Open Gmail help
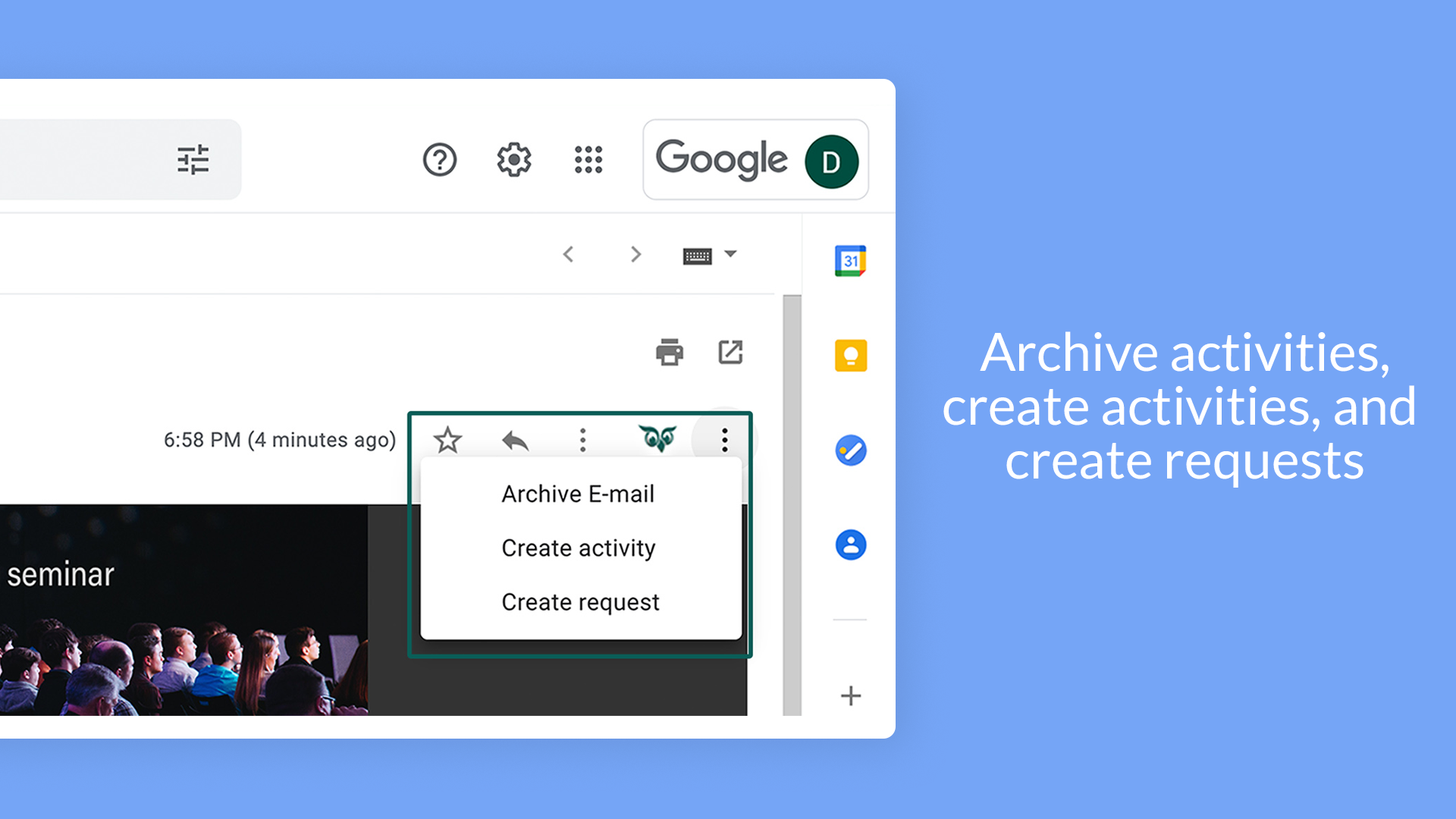The image size is (1456, 819). 440,160
